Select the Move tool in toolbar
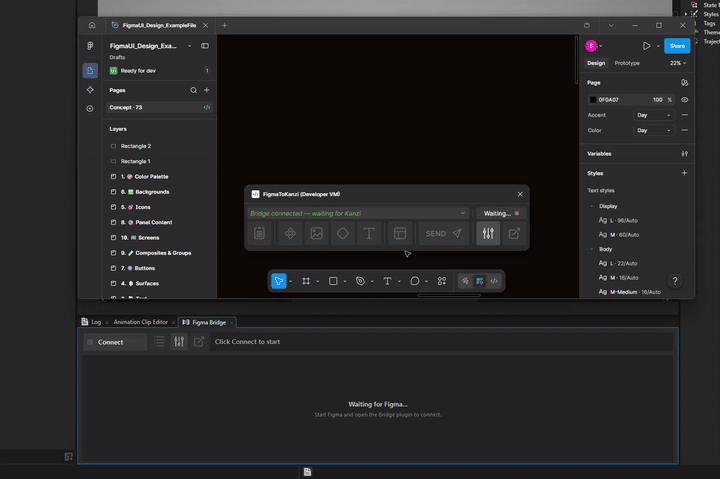 (x=279, y=281)
